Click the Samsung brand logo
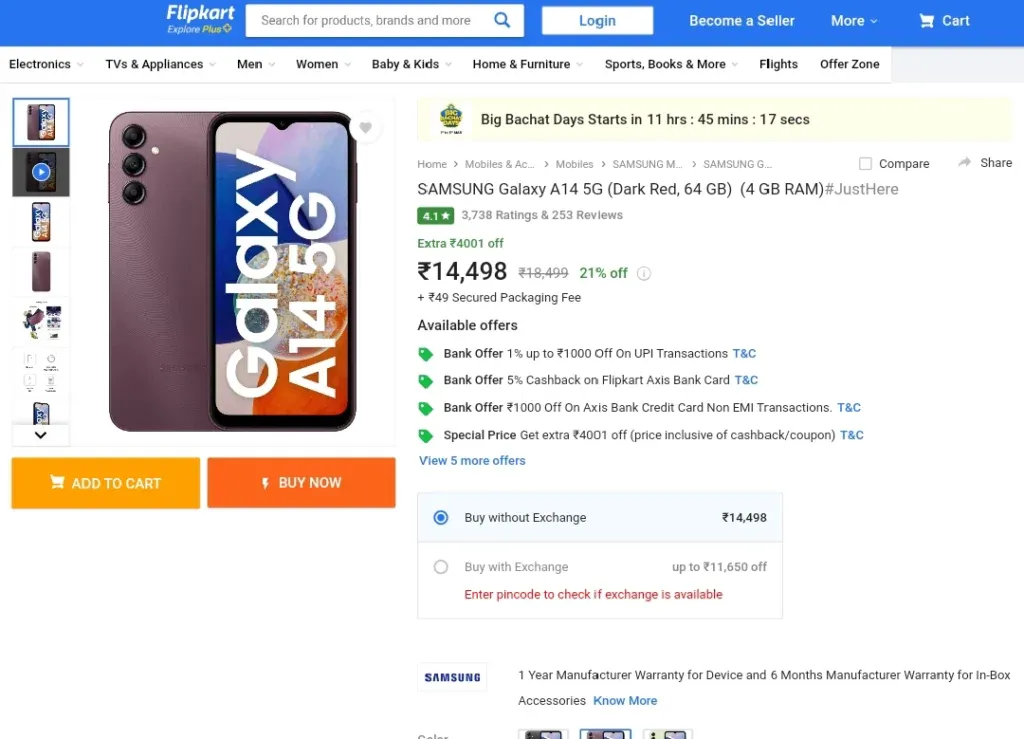This screenshot has height=739, width=1024. coord(452,678)
